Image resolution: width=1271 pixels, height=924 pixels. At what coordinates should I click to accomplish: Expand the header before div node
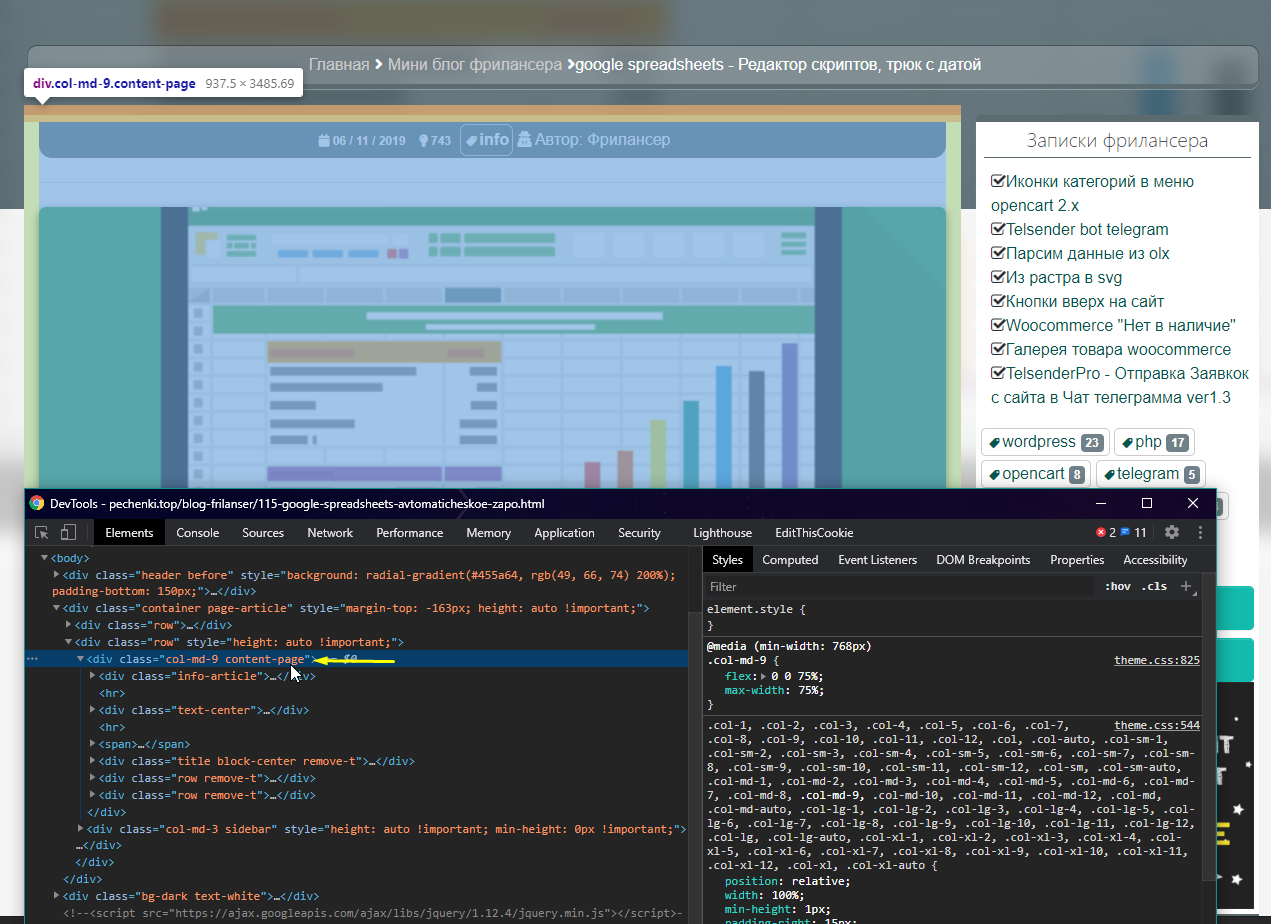(57, 575)
